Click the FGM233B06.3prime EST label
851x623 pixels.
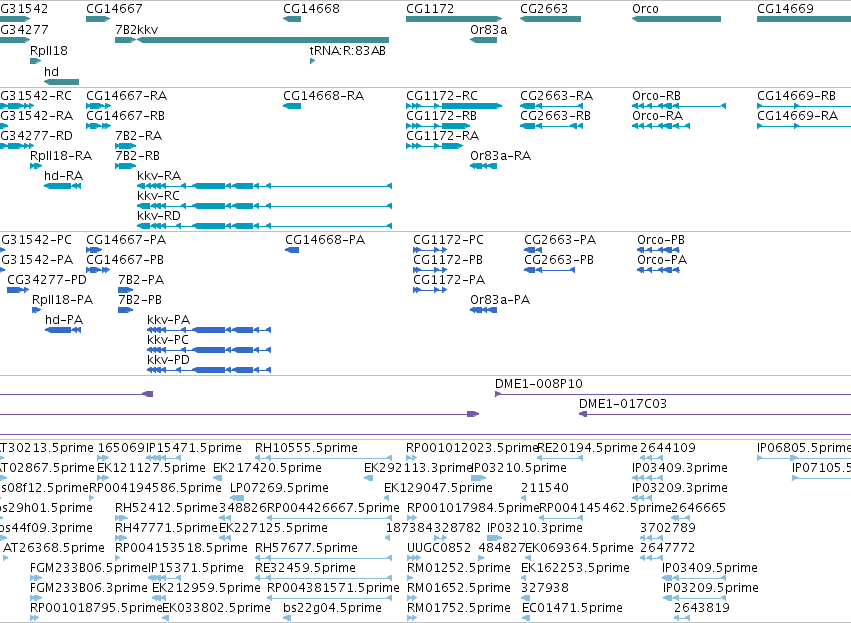click(88, 588)
